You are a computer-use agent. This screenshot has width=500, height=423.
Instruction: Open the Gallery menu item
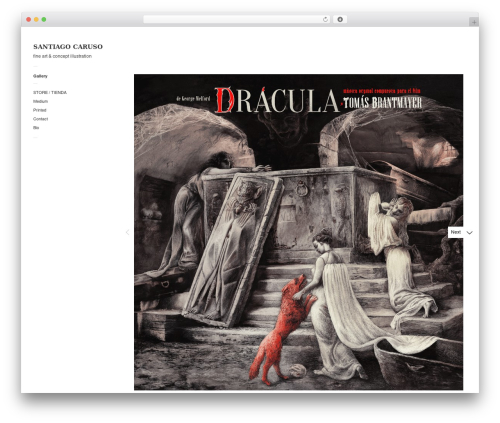tap(40, 76)
